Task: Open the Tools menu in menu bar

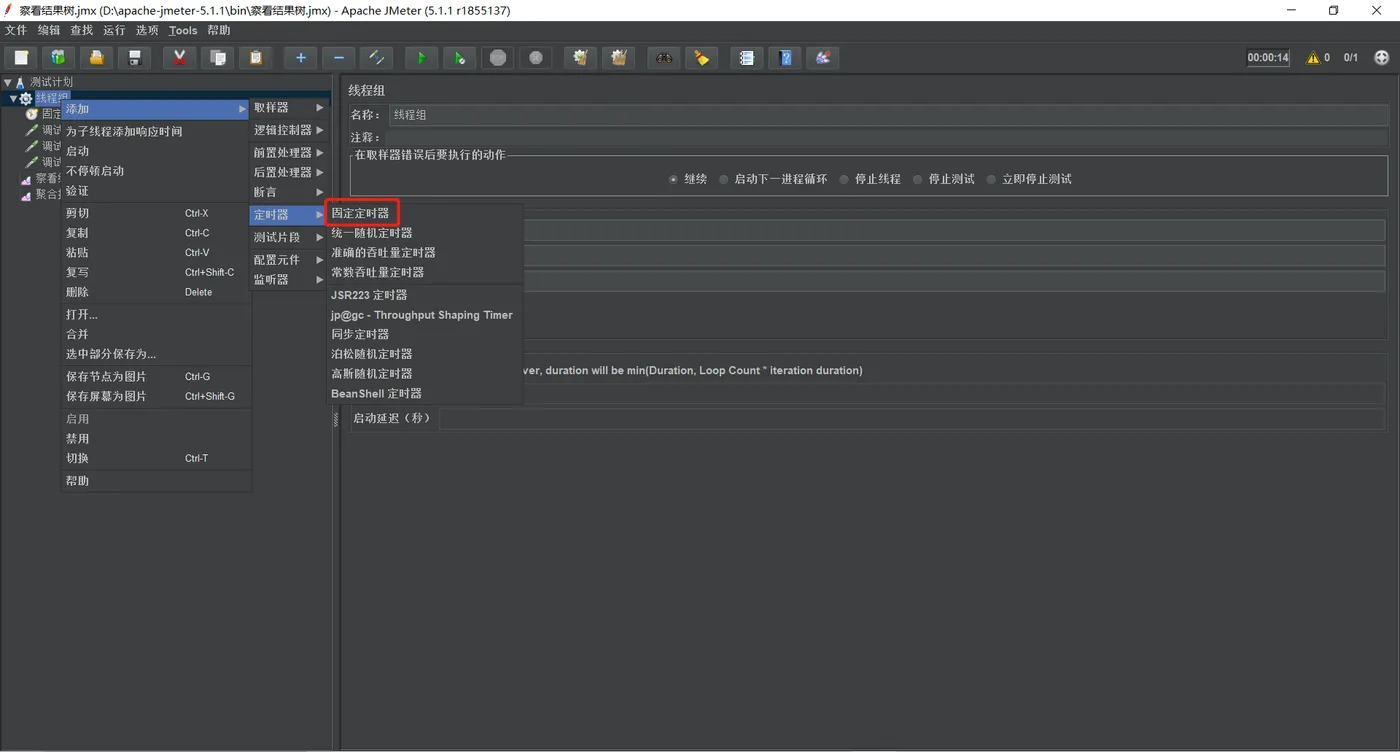Action: (183, 31)
